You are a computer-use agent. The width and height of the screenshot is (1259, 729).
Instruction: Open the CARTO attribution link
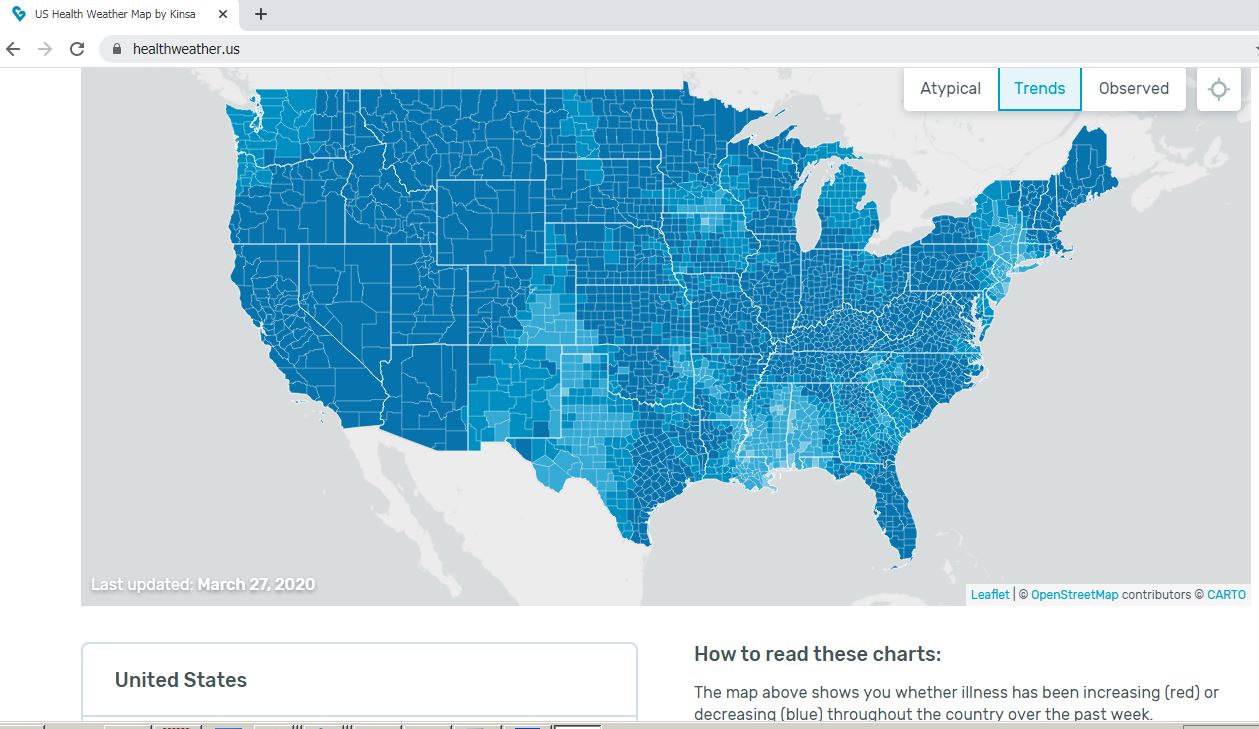(x=1227, y=595)
